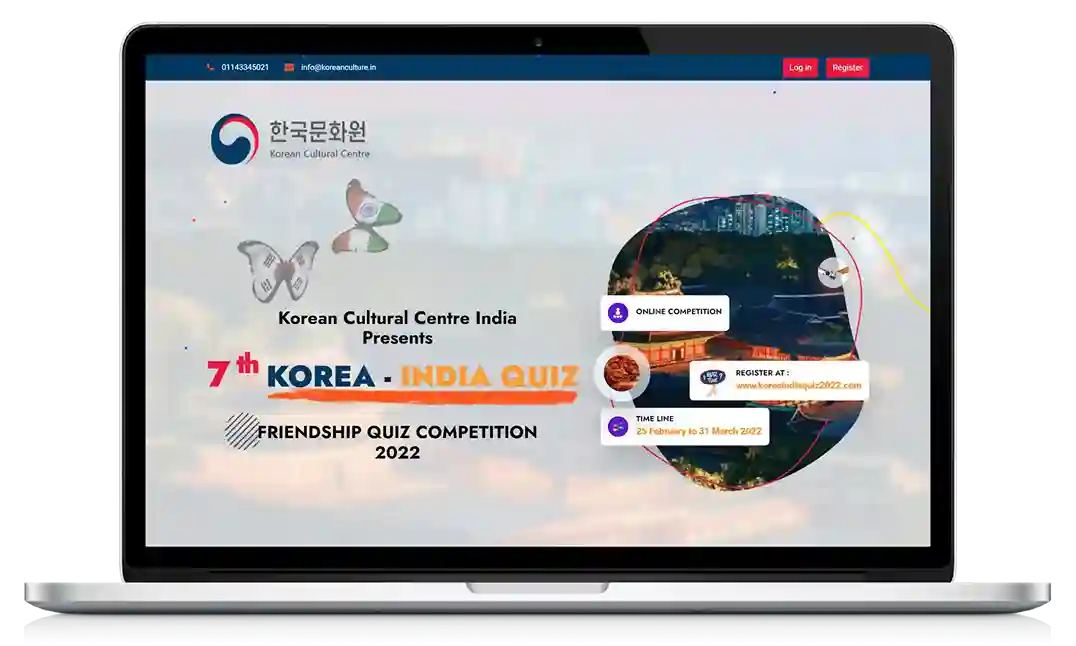Click the 'INDIA QUIZ' orange title
Screen dimensions: 1076x646
pyautogui.click(x=489, y=376)
